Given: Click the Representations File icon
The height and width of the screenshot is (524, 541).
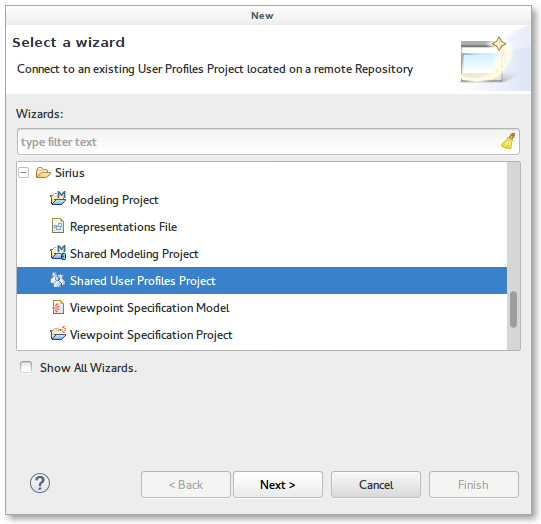Looking at the screenshot, I should point(58,226).
